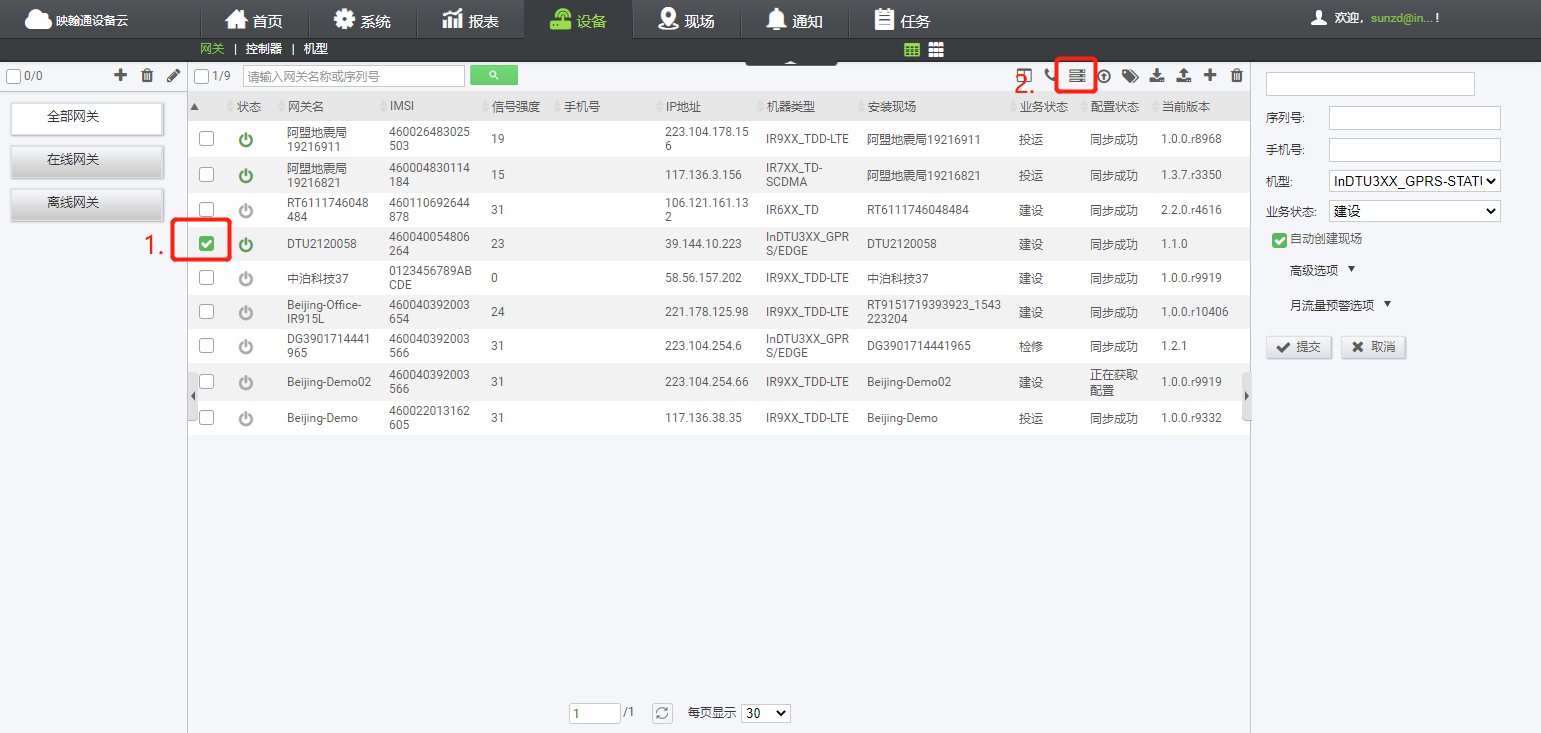Select the 在线网关 filter button

(x=87, y=160)
